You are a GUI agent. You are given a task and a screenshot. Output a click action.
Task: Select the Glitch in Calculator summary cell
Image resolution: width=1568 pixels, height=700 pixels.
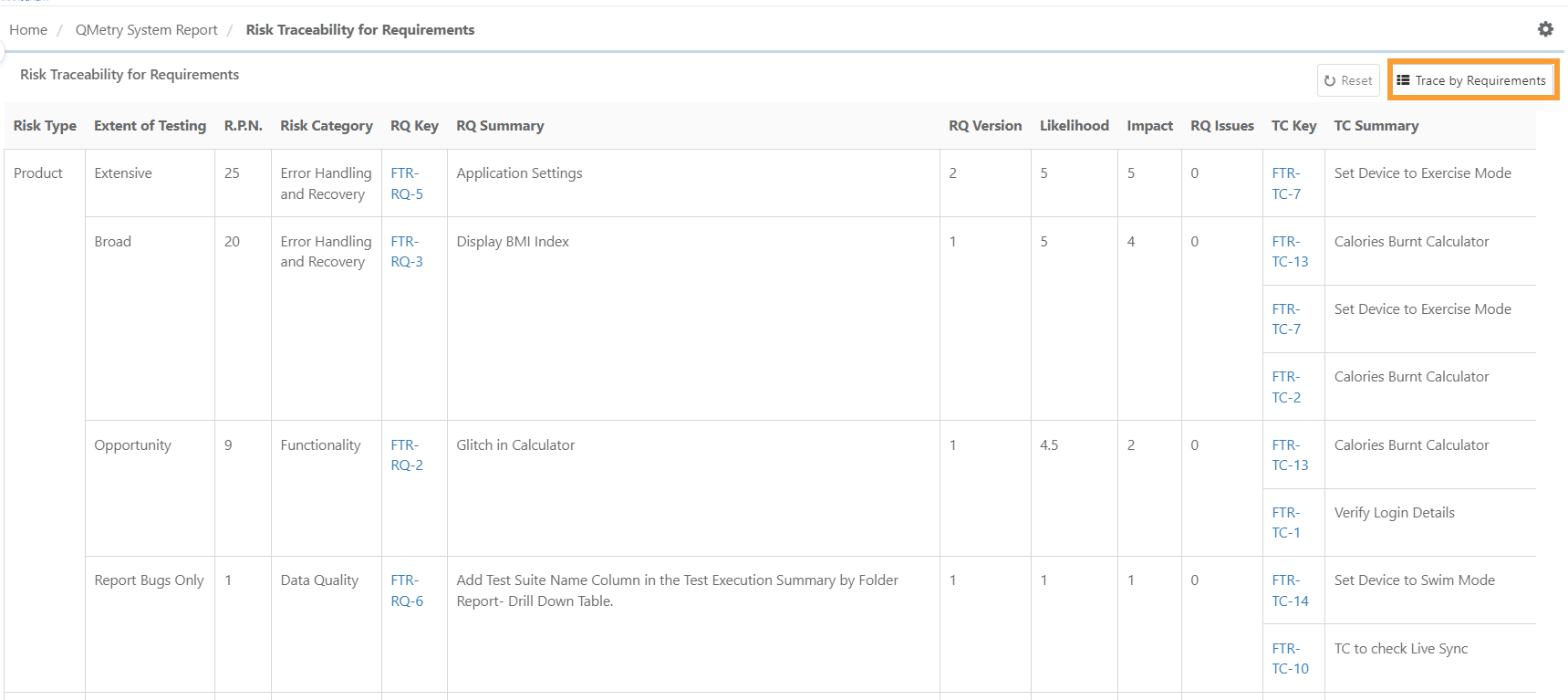pyautogui.click(x=515, y=445)
